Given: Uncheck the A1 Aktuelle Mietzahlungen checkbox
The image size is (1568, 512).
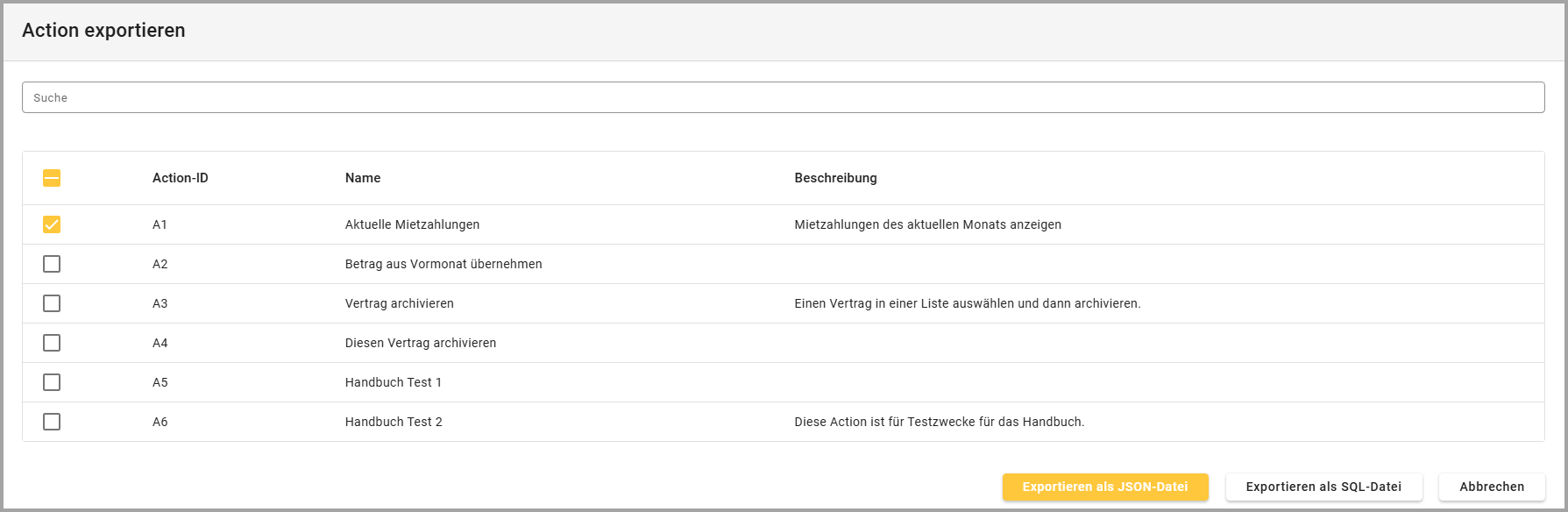Looking at the screenshot, I should pyautogui.click(x=52, y=224).
